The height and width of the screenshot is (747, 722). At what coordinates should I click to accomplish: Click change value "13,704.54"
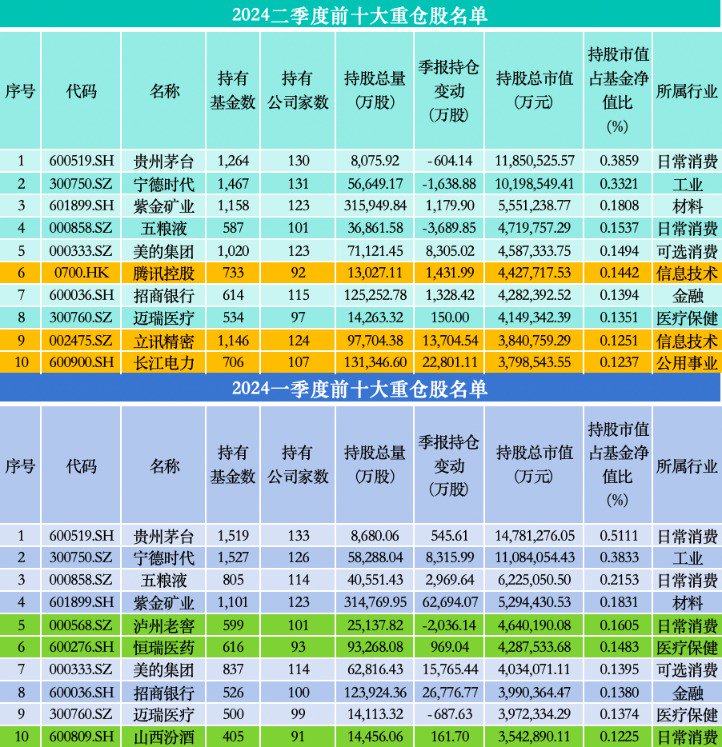point(449,341)
